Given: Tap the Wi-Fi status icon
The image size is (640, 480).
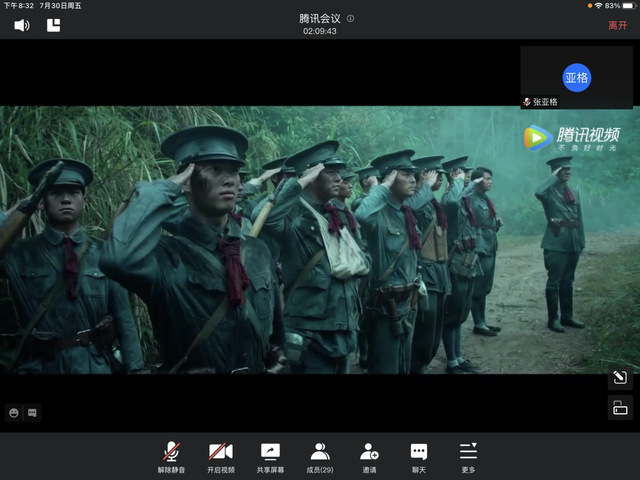Looking at the screenshot, I should [598, 5].
